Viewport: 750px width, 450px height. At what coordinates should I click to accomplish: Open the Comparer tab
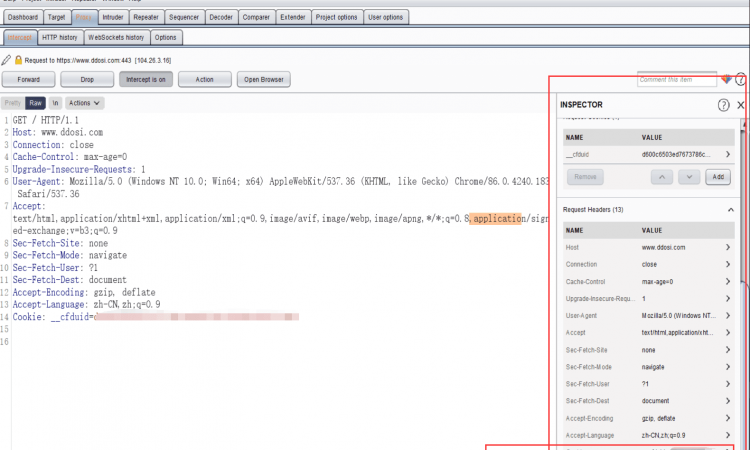point(256,17)
